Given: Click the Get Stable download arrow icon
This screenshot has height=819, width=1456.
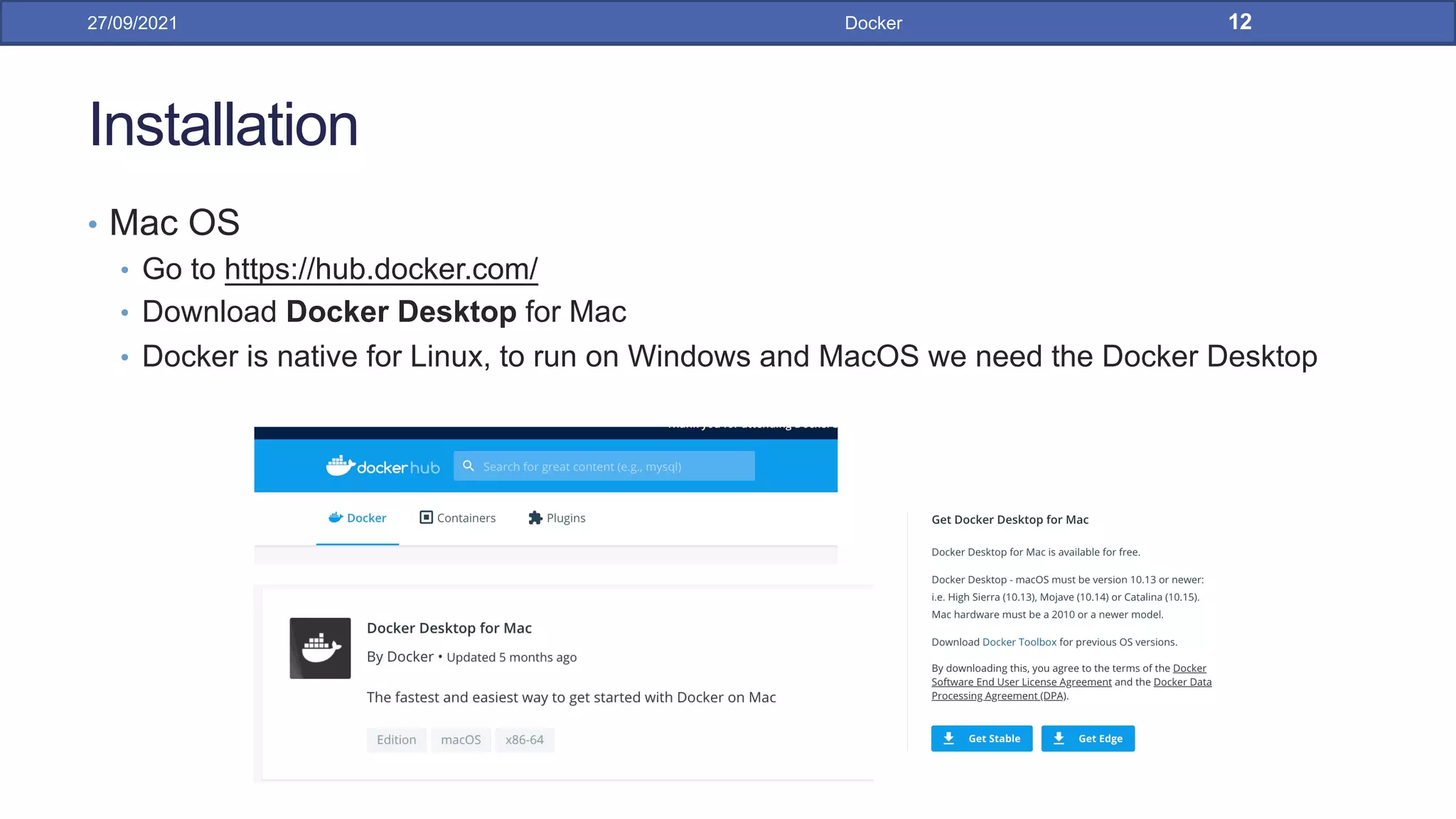Looking at the screenshot, I should pos(948,739).
